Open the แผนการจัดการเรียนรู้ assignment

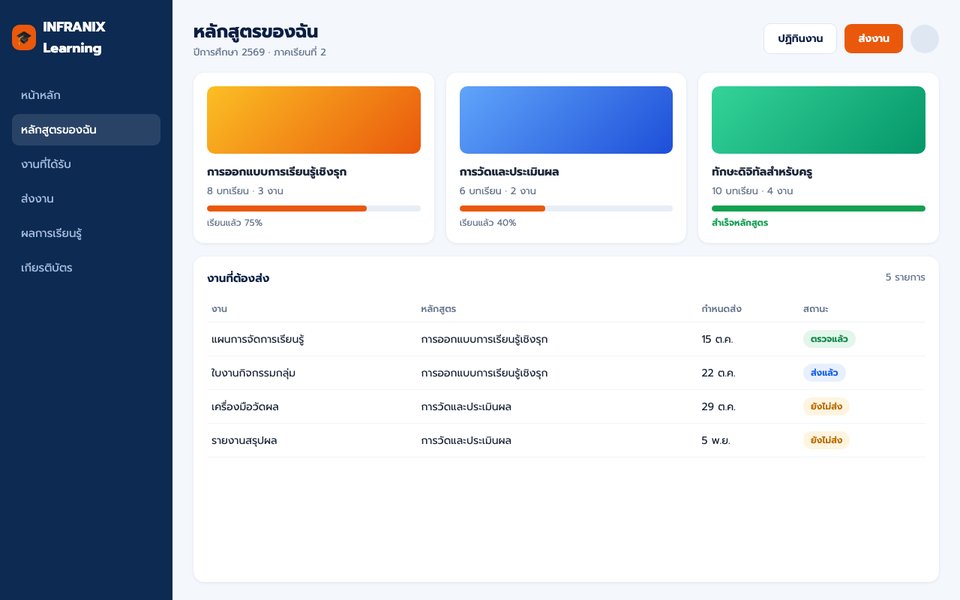pos(258,339)
